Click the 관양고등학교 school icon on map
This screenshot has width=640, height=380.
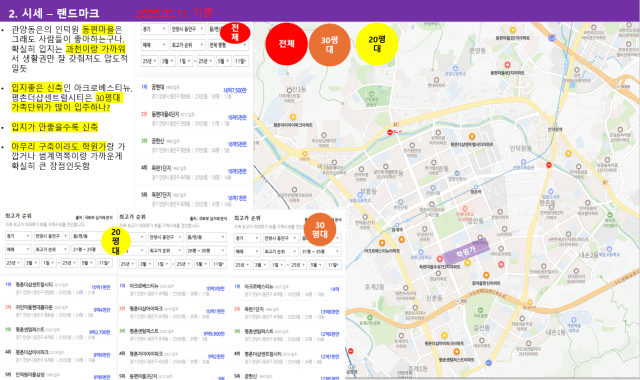coord(455,69)
